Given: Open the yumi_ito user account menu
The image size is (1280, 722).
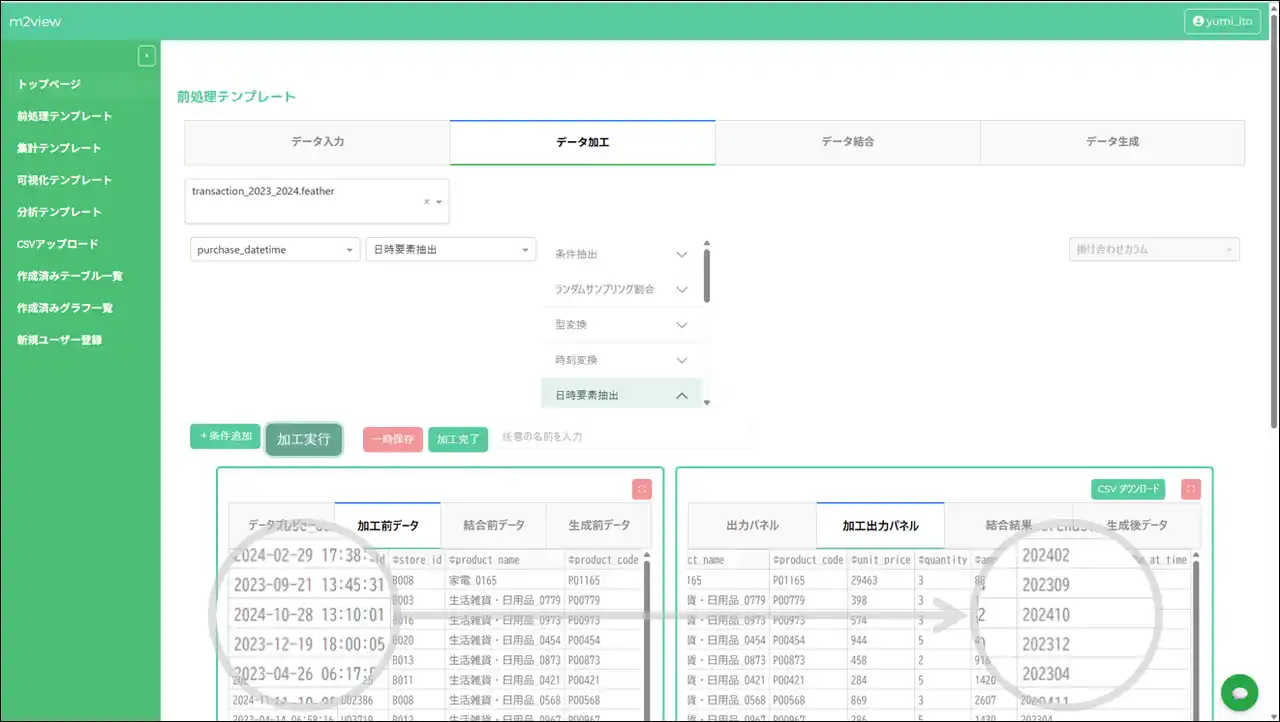Looking at the screenshot, I should click(1222, 21).
